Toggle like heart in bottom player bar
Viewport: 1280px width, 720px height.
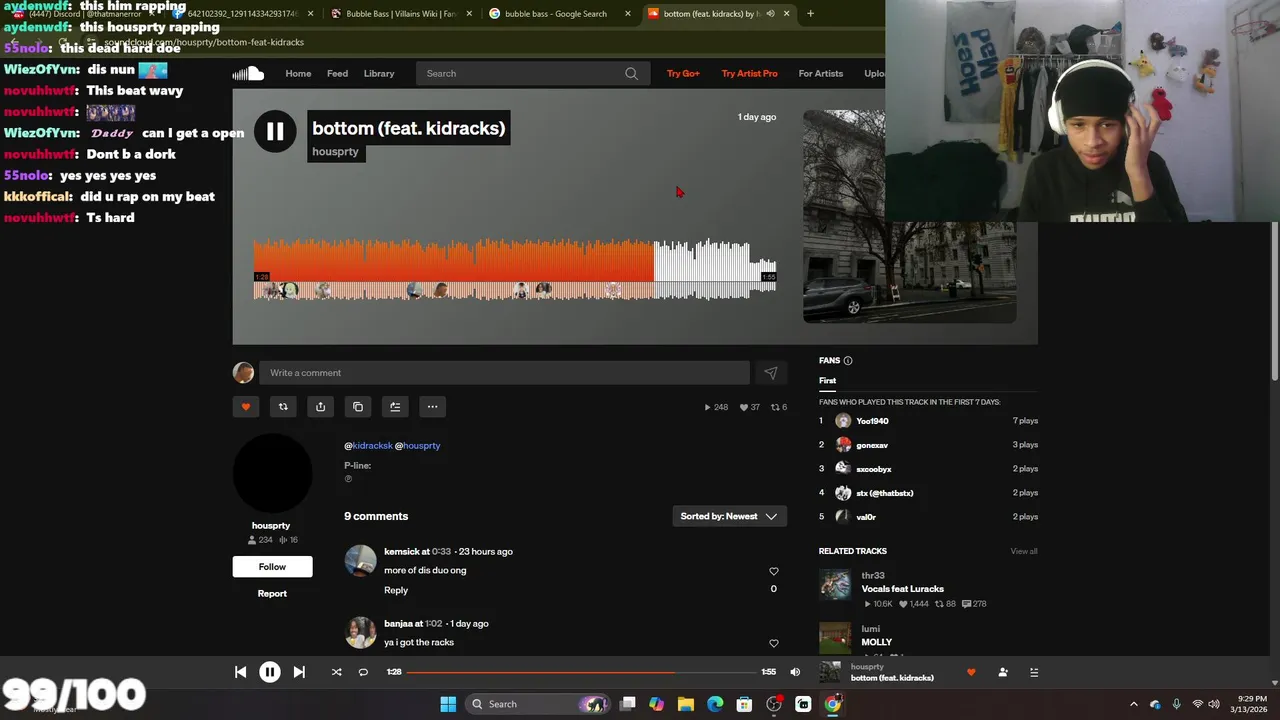pyautogui.click(x=971, y=672)
